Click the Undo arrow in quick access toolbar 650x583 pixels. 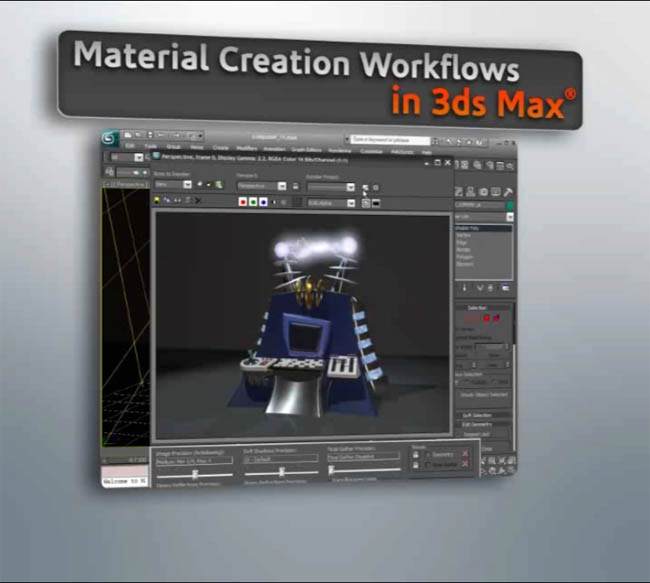(161, 135)
